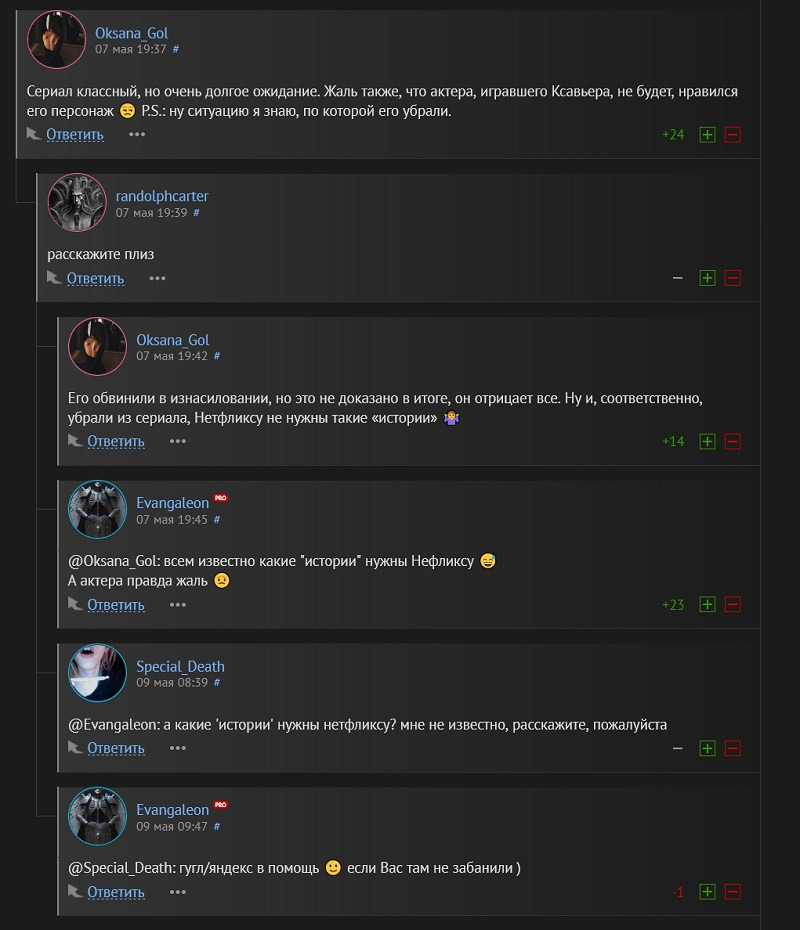Open randolphcarter's user profile name
The image size is (800, 930).
162,196
